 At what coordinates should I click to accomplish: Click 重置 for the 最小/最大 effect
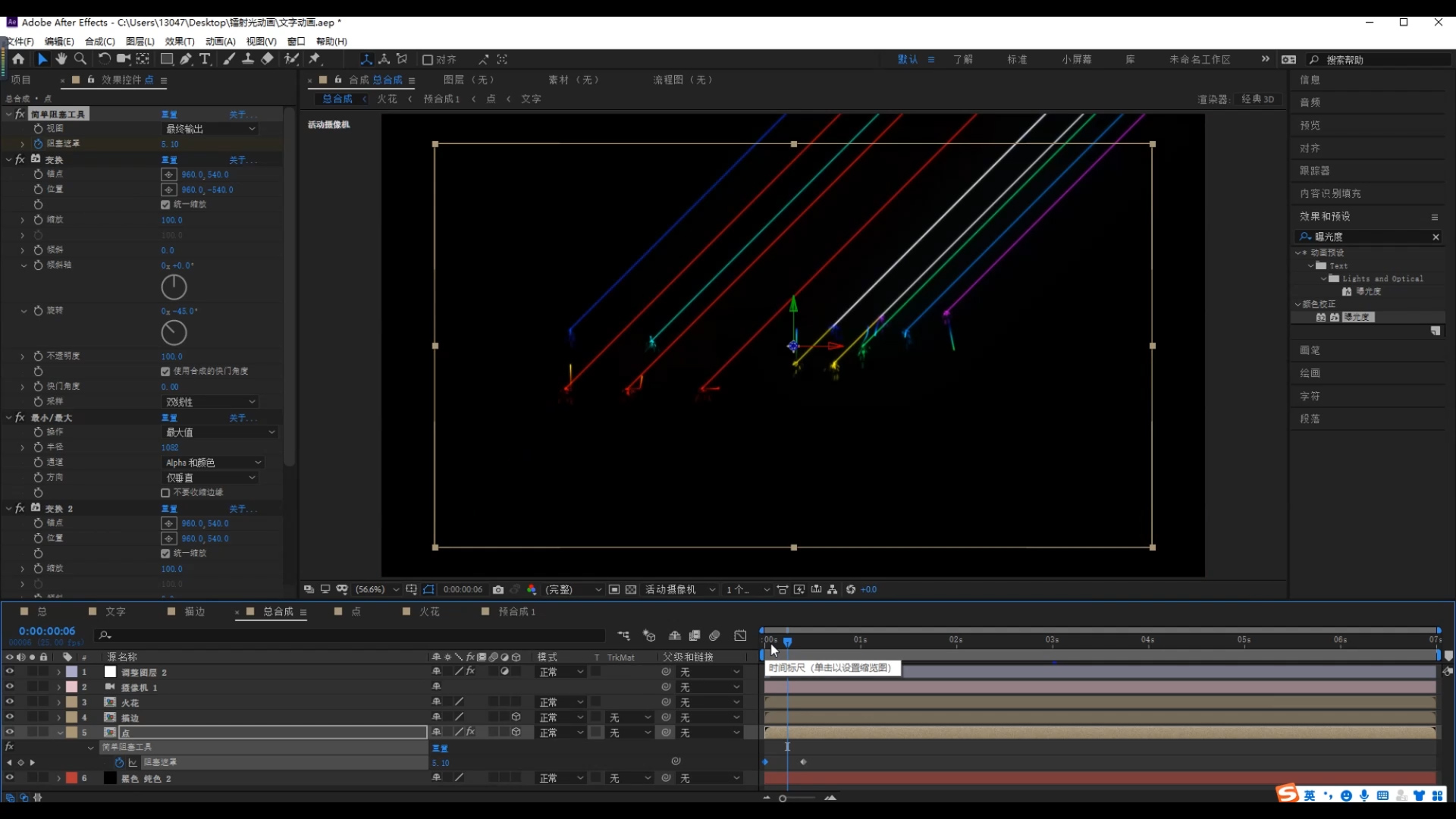(169, 418)
